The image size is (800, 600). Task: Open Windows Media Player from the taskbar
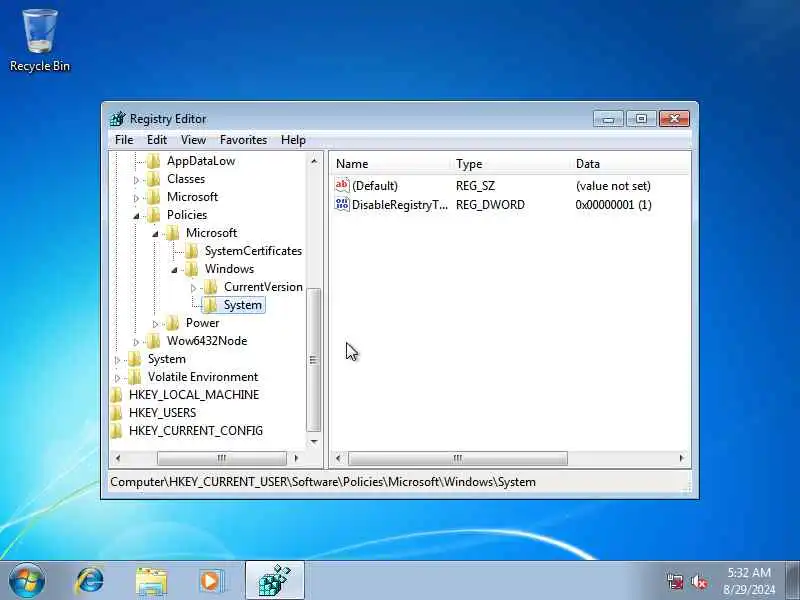212,581
